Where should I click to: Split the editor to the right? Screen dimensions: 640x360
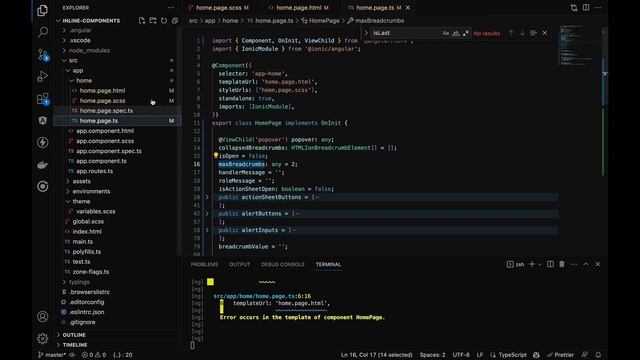pos(586,8)
